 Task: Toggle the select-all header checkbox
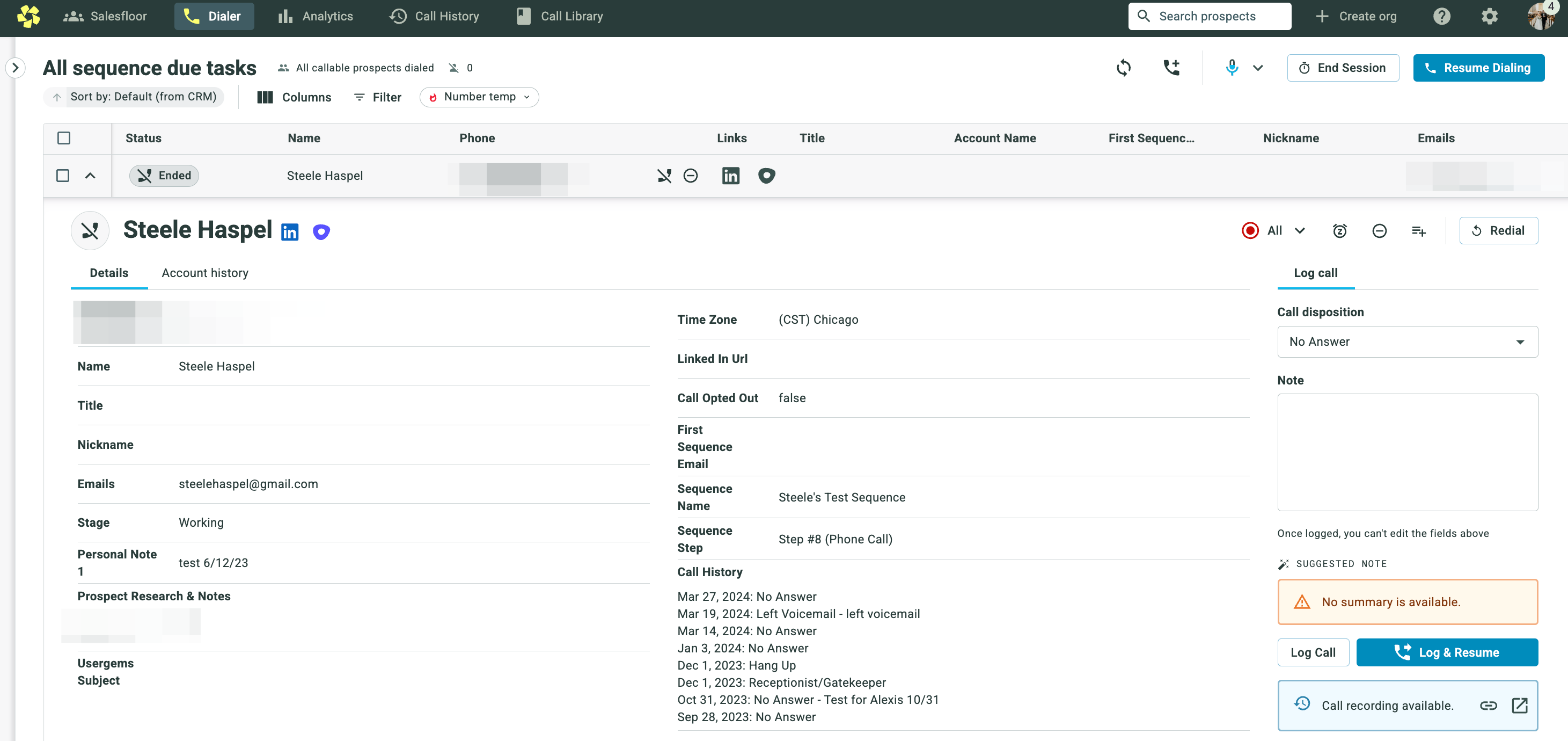(x=63, y=138)
